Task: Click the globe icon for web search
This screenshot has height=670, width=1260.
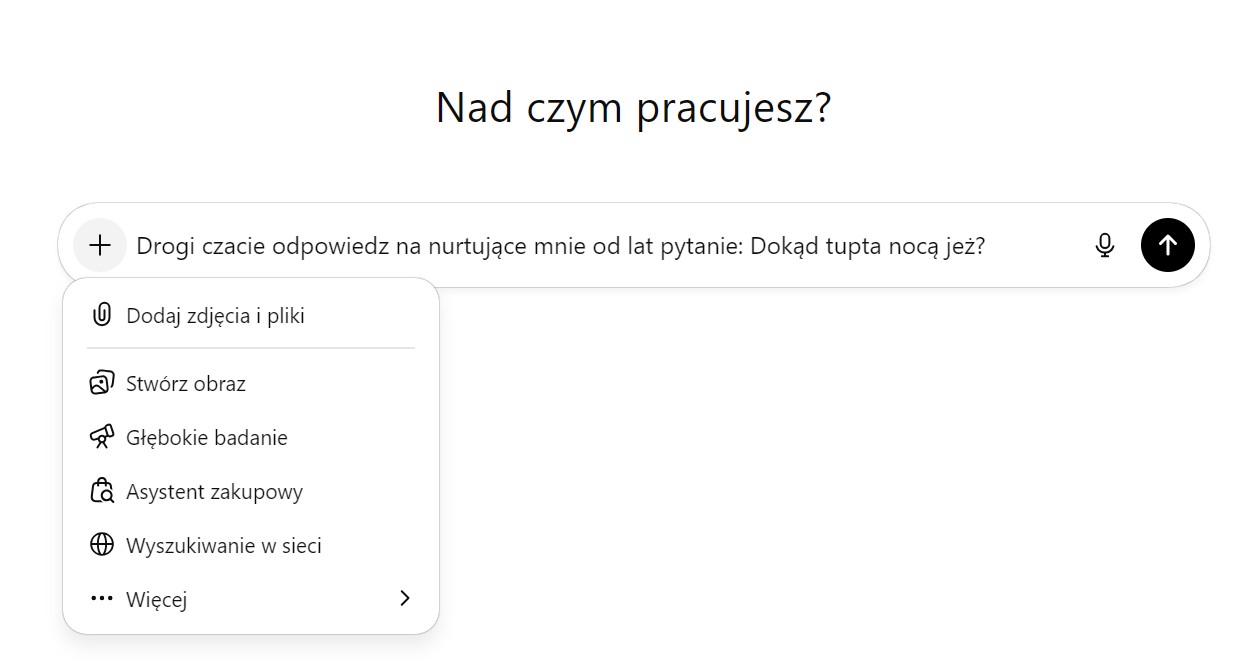Action: [101, 546]
